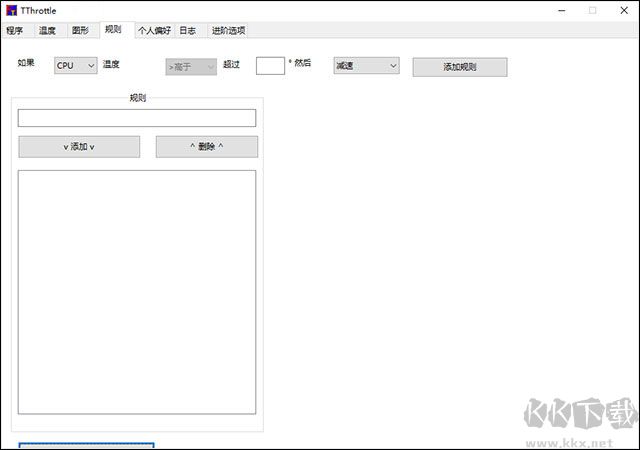Click the rule text field under 规则

pos(137,118)
